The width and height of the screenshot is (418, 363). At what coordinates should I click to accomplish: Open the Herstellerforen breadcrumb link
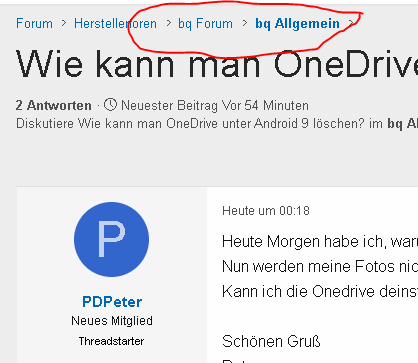pyautogui.click(x=115, y=24)
